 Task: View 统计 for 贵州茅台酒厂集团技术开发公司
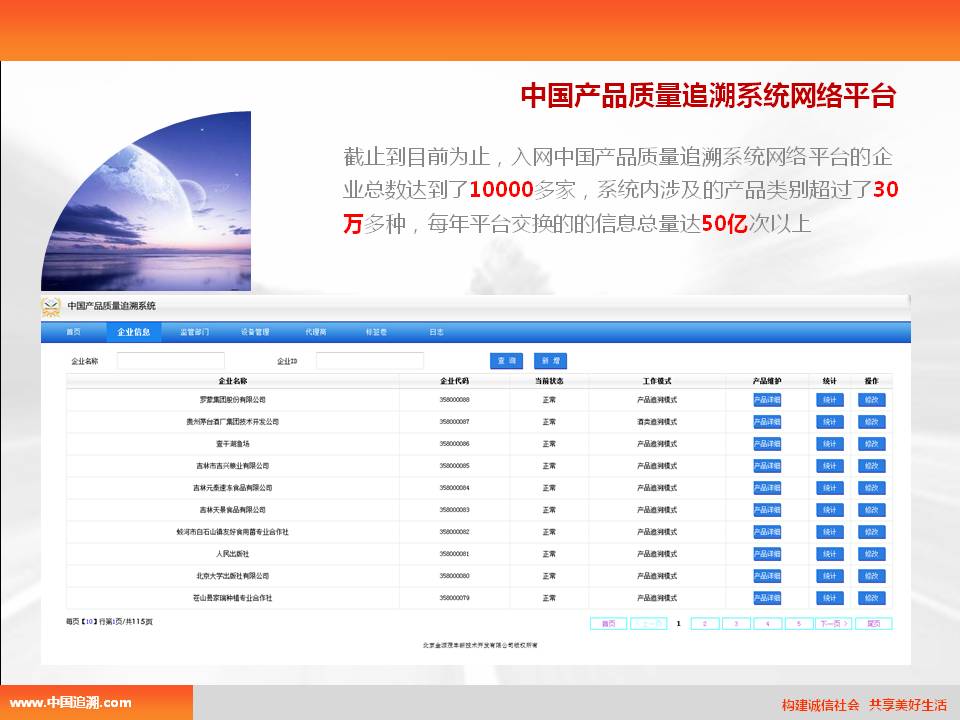point(830,422)
